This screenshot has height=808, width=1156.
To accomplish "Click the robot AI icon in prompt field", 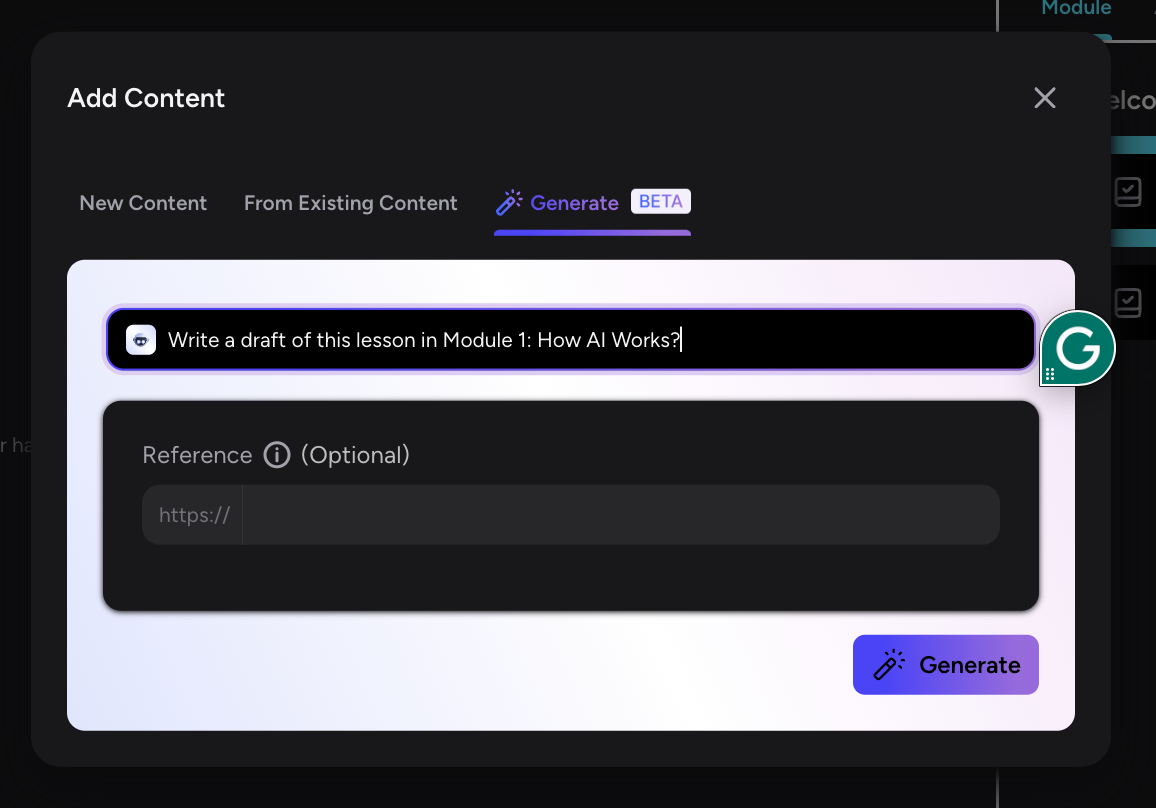I will pyautogui.click(x=141, y=340).
